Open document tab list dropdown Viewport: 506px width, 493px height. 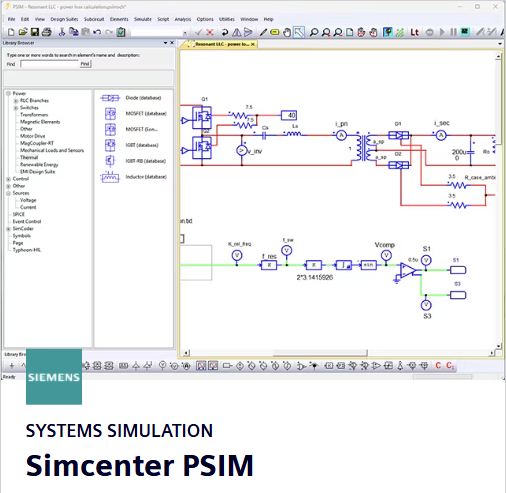(x=500, y=44)
